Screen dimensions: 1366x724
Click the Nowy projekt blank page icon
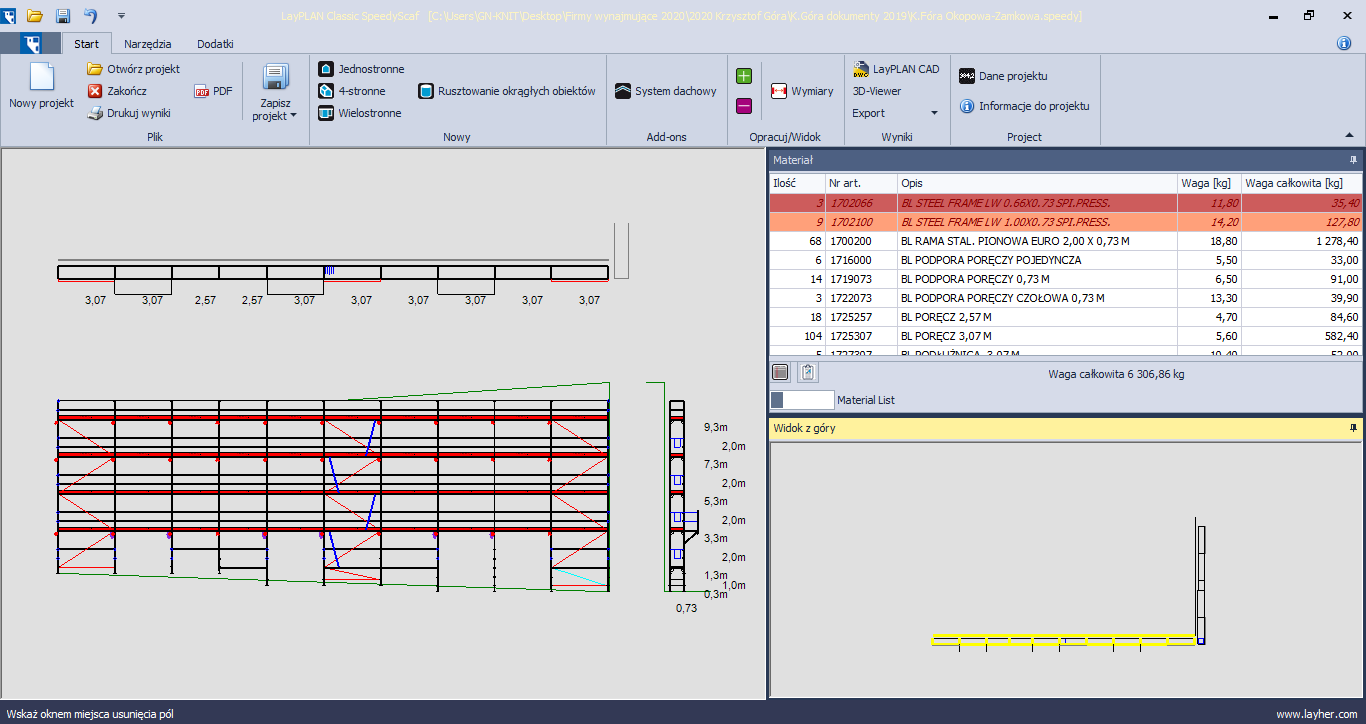click(x=41, y=77)
